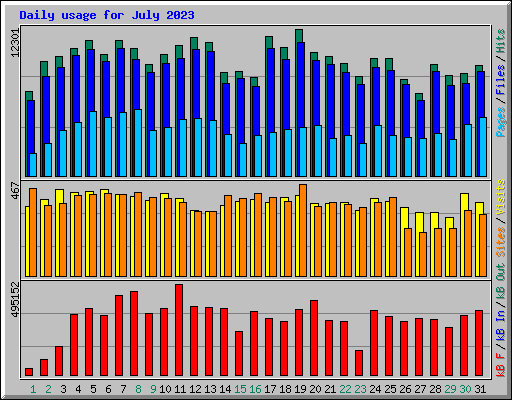The width and height of the screenshot is (512, 400).
Task: Click the day 8 label
Action: [x=138, y=389]
